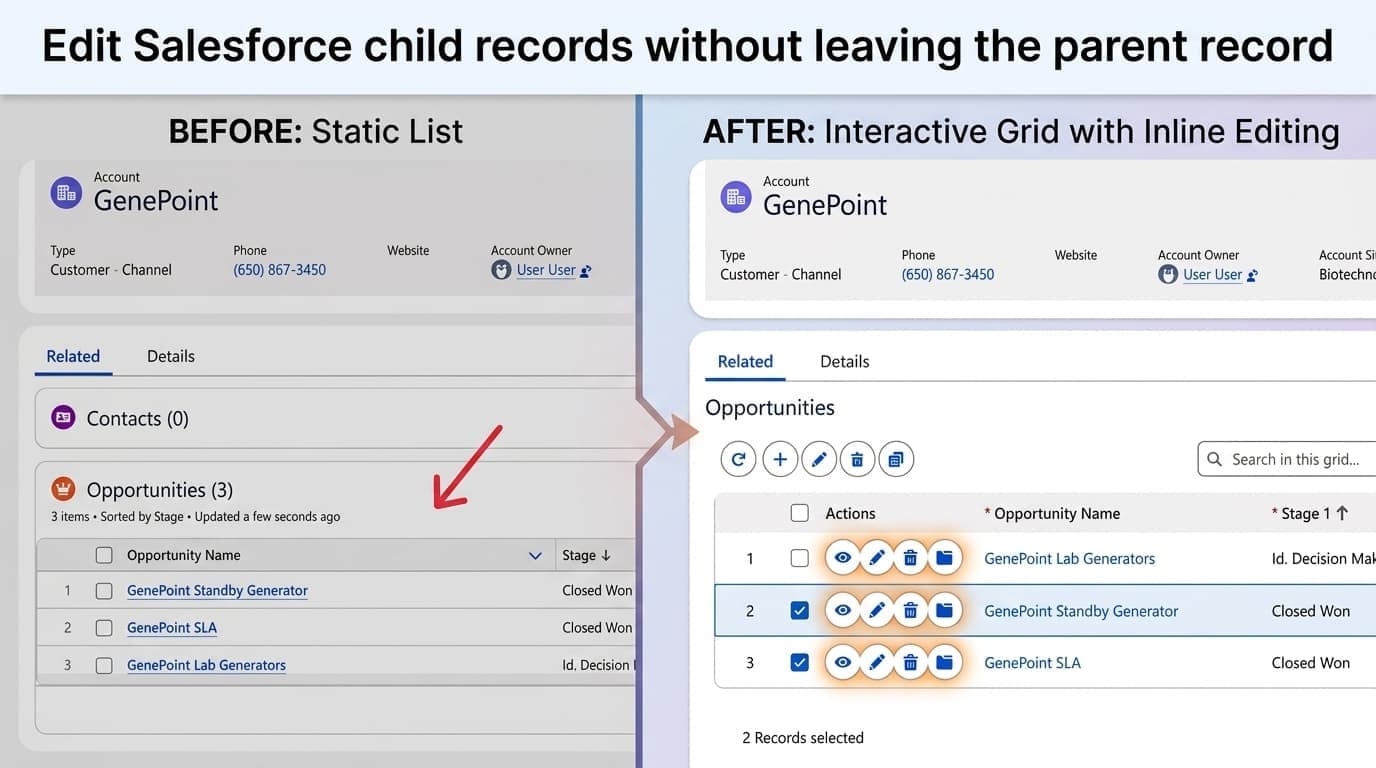Click the User User owner link in the AFTER panel
The image size is (1376, 768).
(x=1213, y=274)
